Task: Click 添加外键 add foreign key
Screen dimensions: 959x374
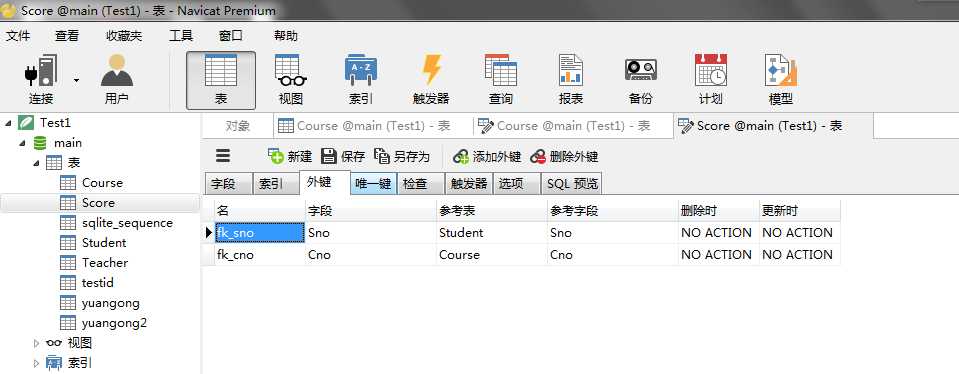Action: (x=487, y=156)
